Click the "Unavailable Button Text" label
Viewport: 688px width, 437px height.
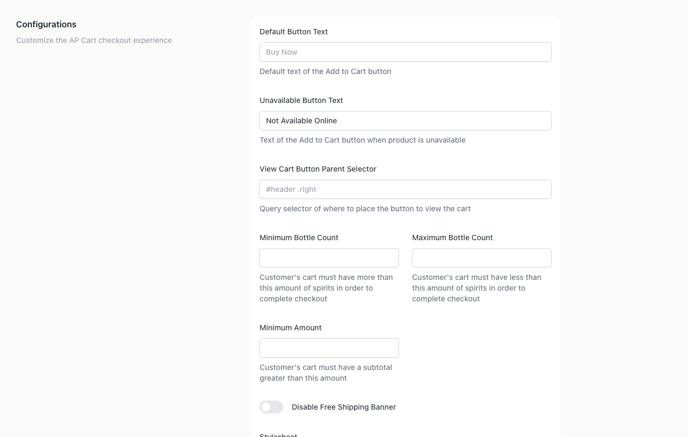click(301, 100)
